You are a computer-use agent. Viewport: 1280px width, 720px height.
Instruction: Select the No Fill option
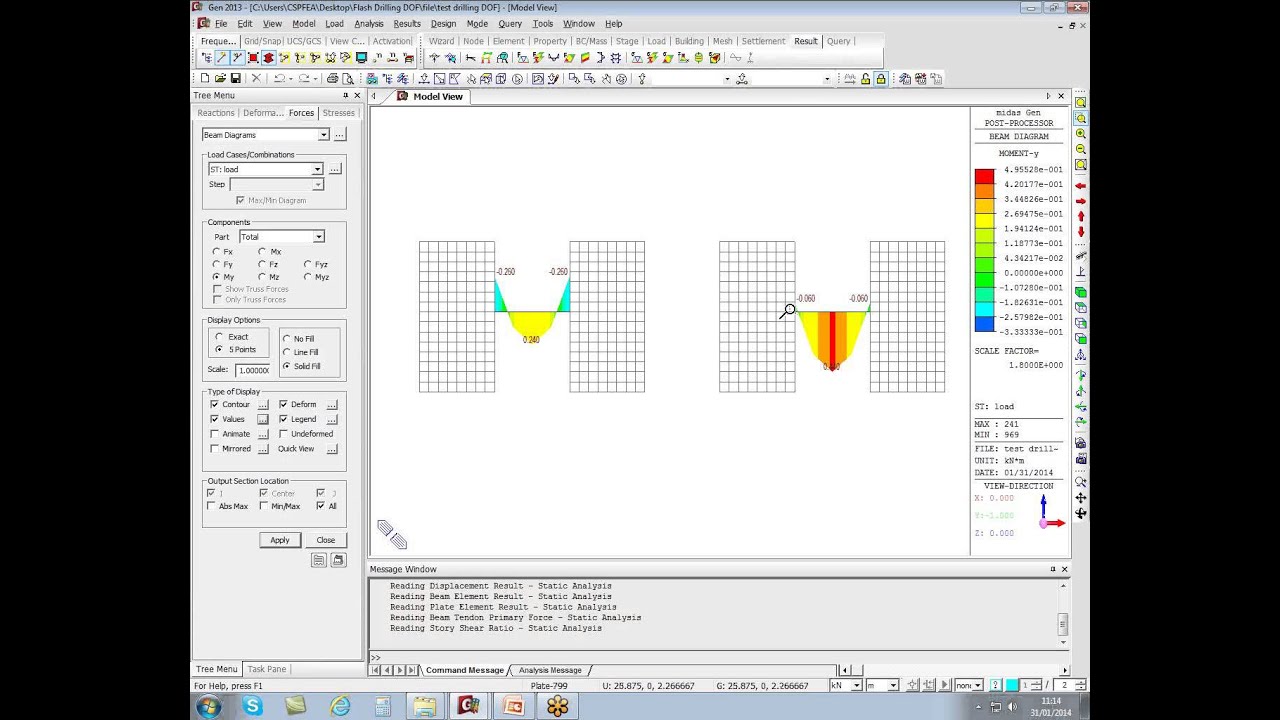pyautogui.click(x=287, y=339)
